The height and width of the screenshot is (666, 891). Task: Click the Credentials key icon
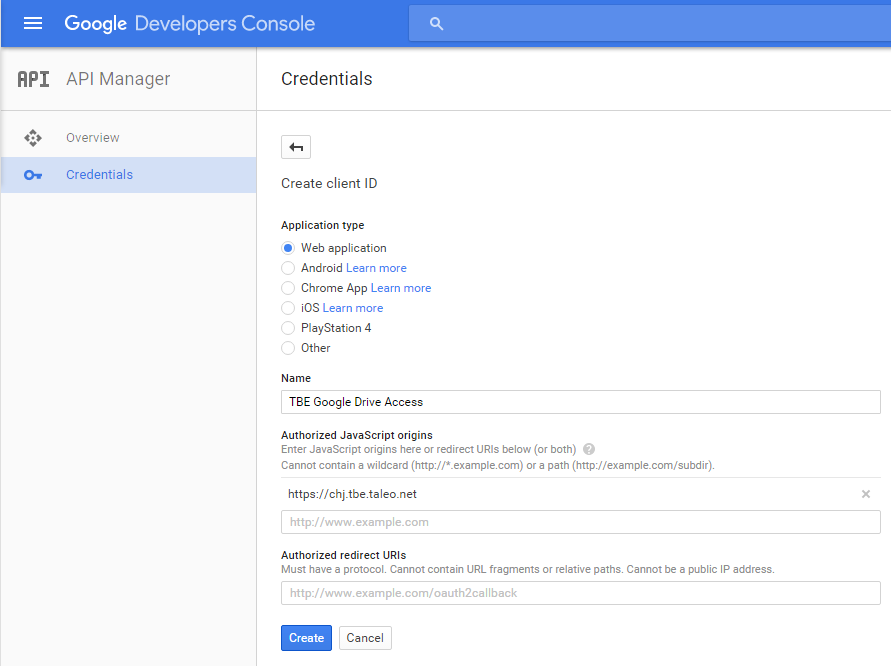[x=33, y=175]
